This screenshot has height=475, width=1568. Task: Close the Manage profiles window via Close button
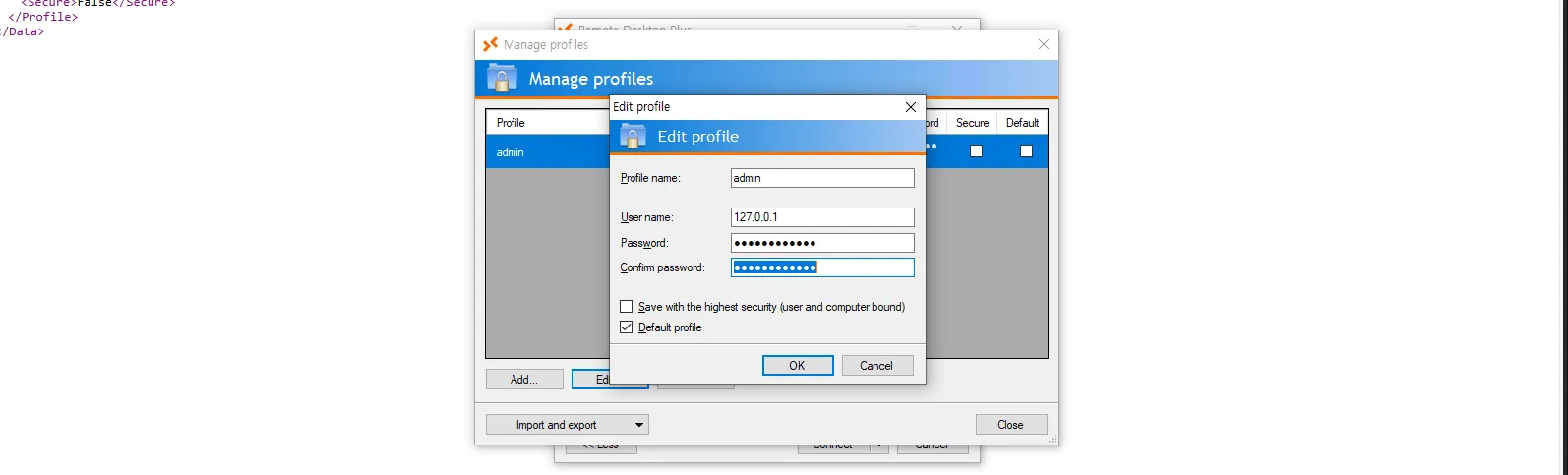1011,425
